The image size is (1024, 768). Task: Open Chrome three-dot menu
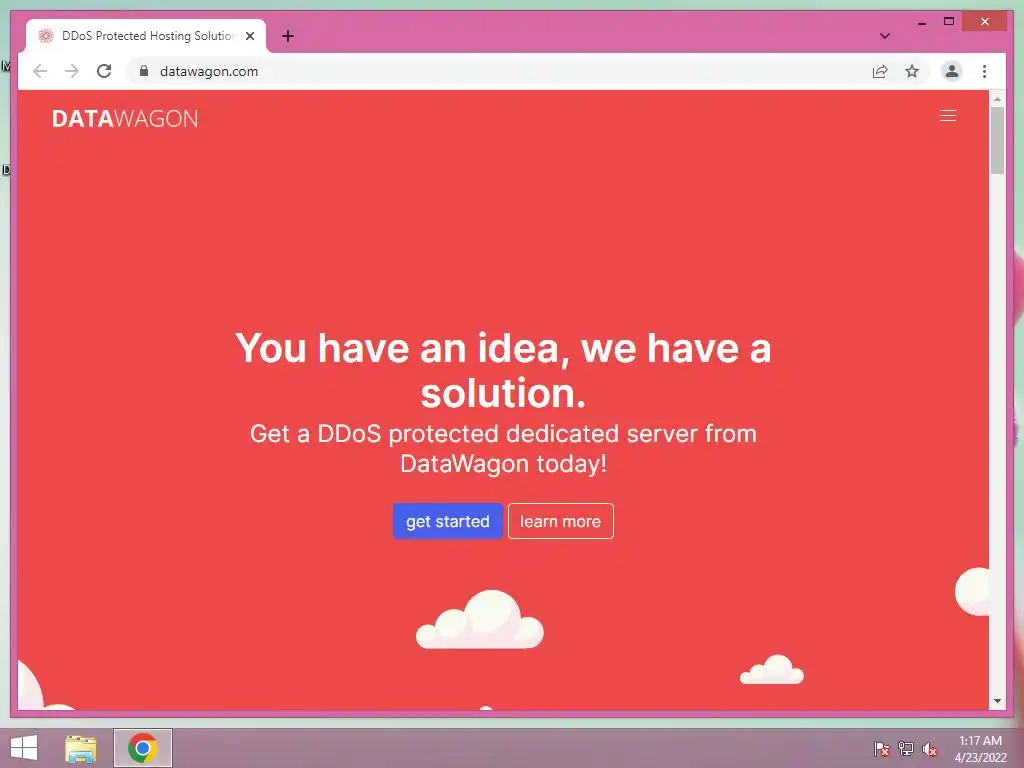[984, 71]
